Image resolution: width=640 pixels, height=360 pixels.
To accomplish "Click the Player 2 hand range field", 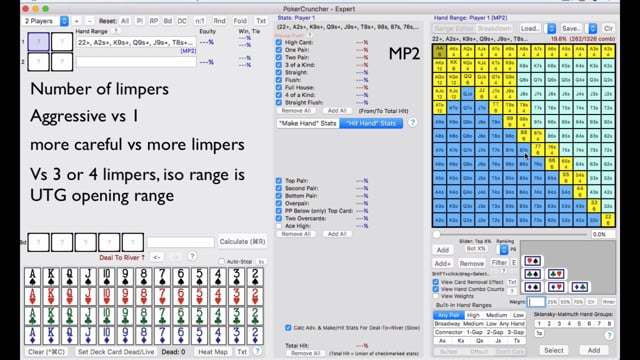I will (x=136, y=62).
